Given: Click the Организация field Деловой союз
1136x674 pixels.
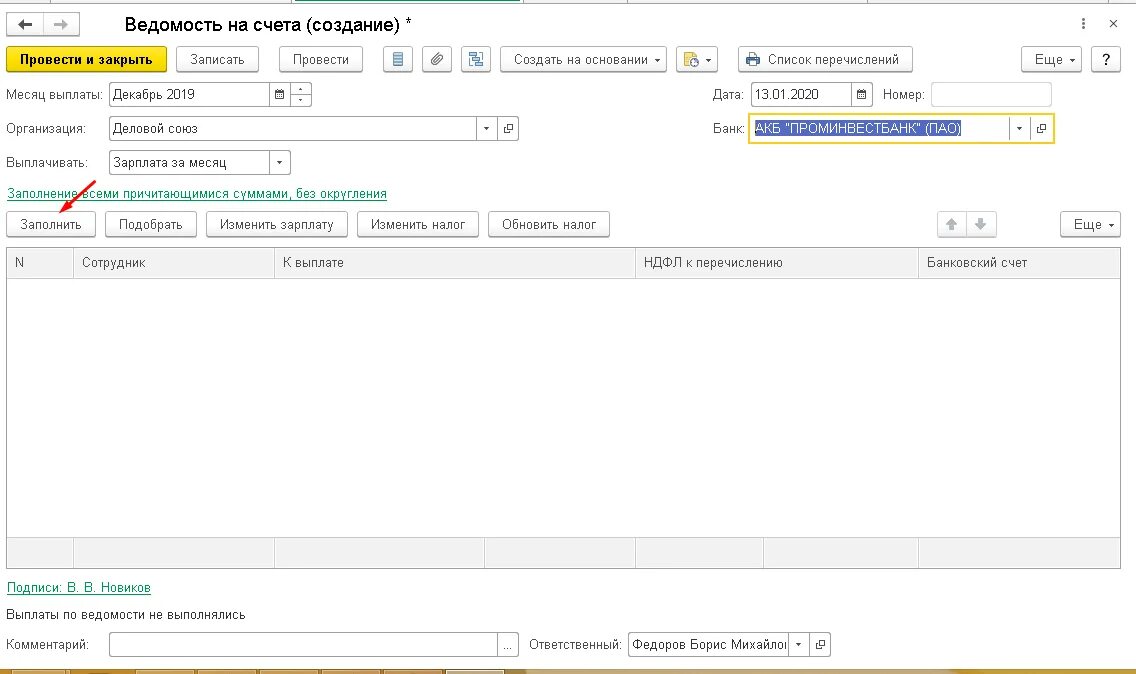Looking at the screenshot, I should 293,128.
